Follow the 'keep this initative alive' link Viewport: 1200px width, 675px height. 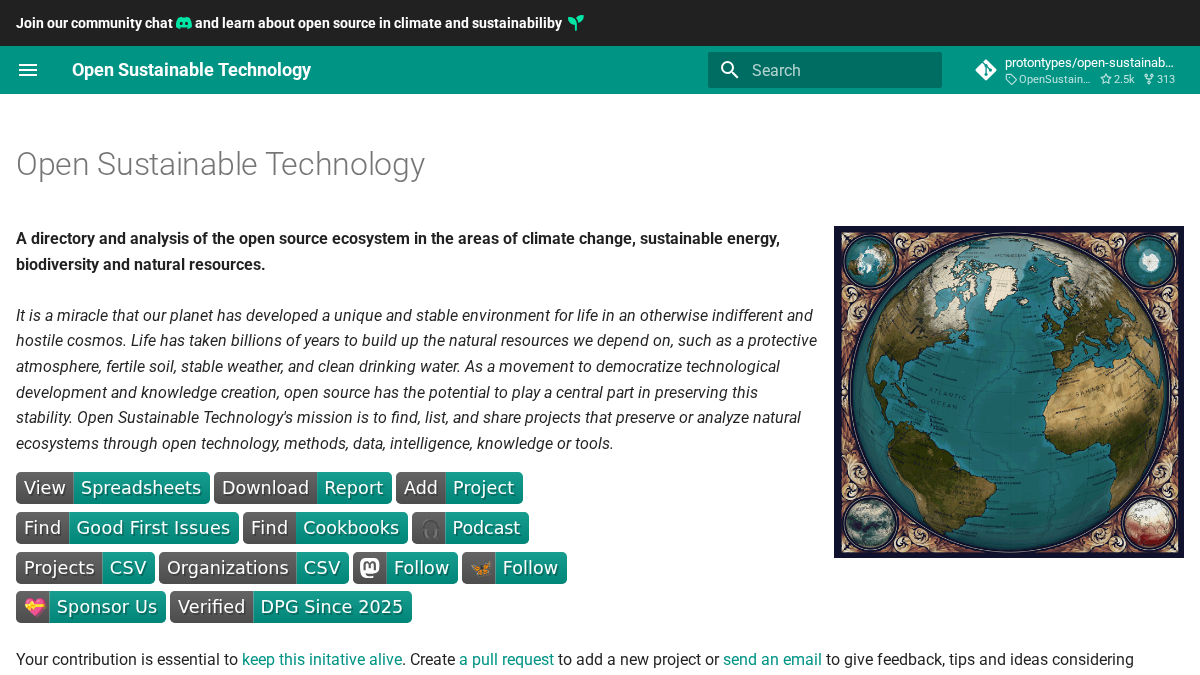coord(322,660)
